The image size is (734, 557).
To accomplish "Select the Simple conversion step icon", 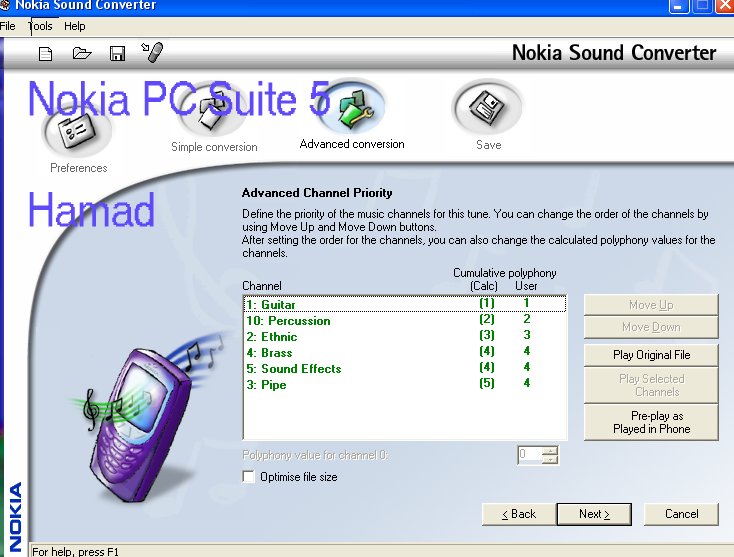I will point(213,112).
